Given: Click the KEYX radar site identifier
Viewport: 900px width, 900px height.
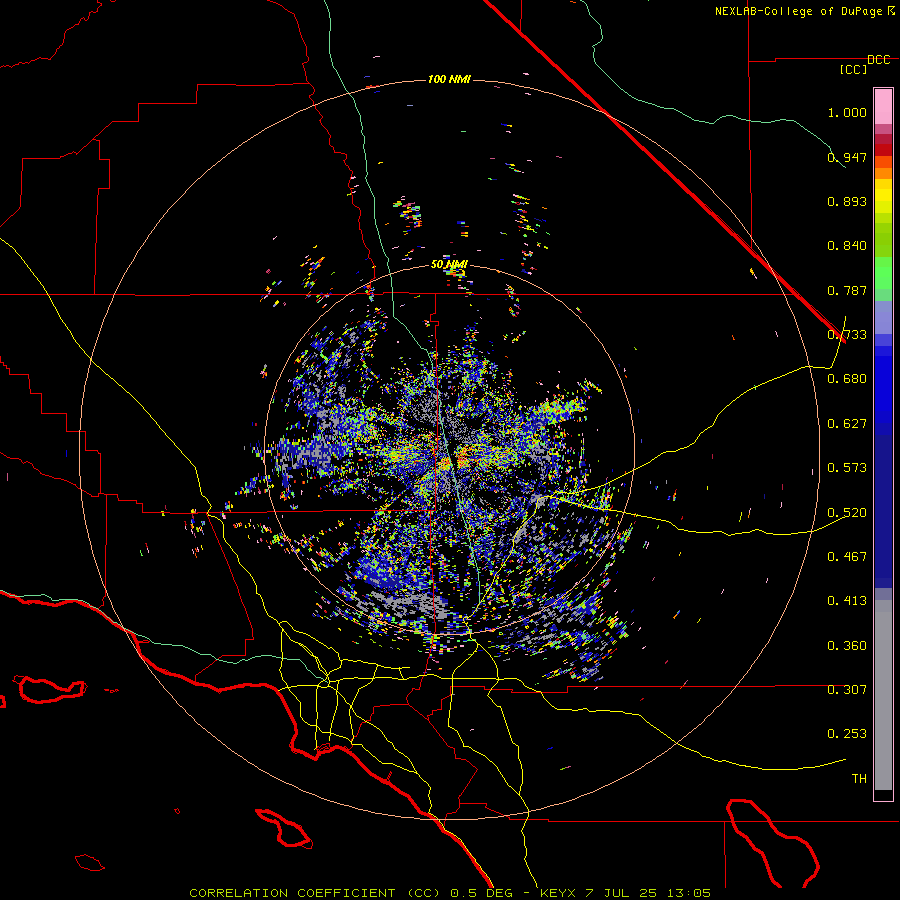Looking at the screenshot, I should tap(560, 893).
